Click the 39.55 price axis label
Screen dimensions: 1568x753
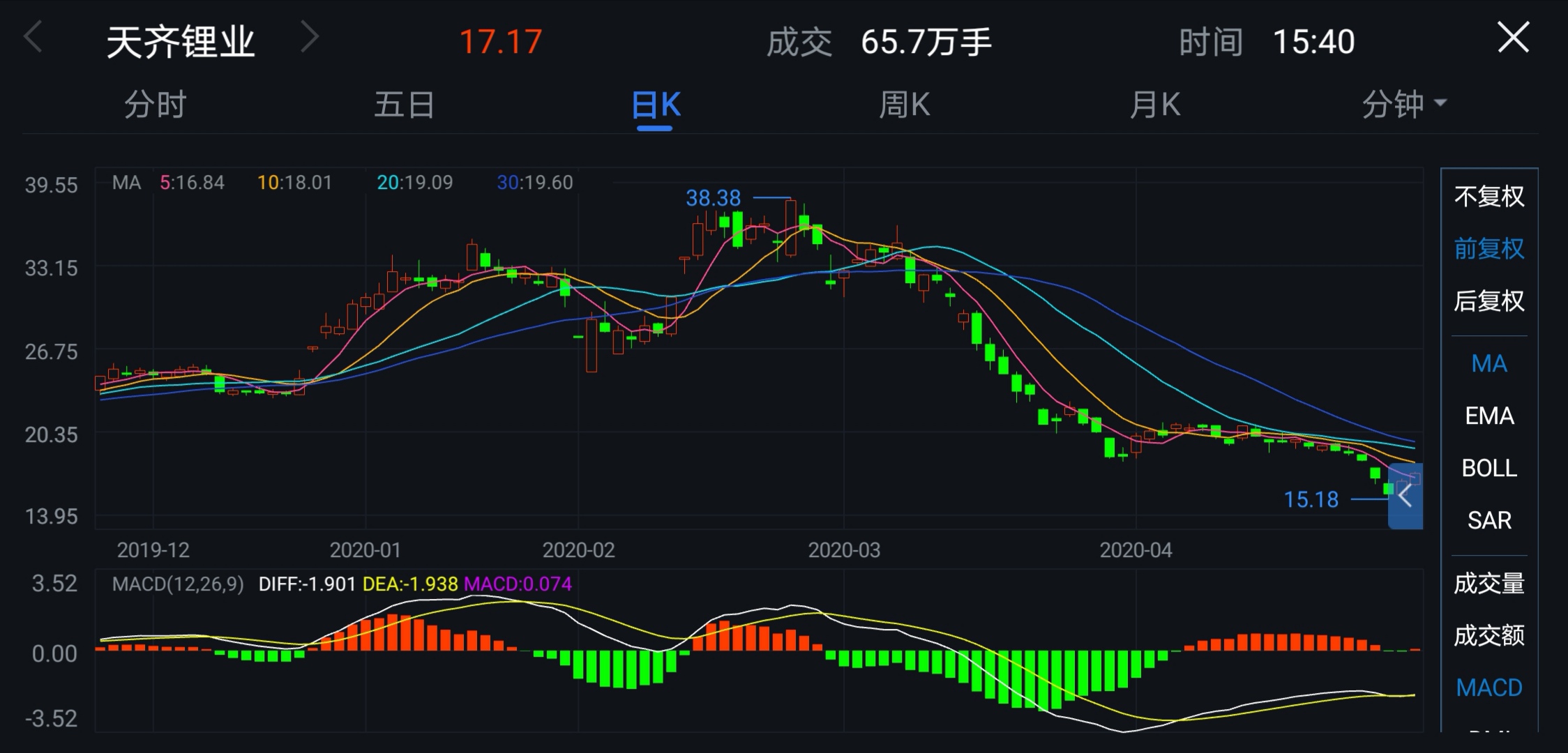(51, 185)
